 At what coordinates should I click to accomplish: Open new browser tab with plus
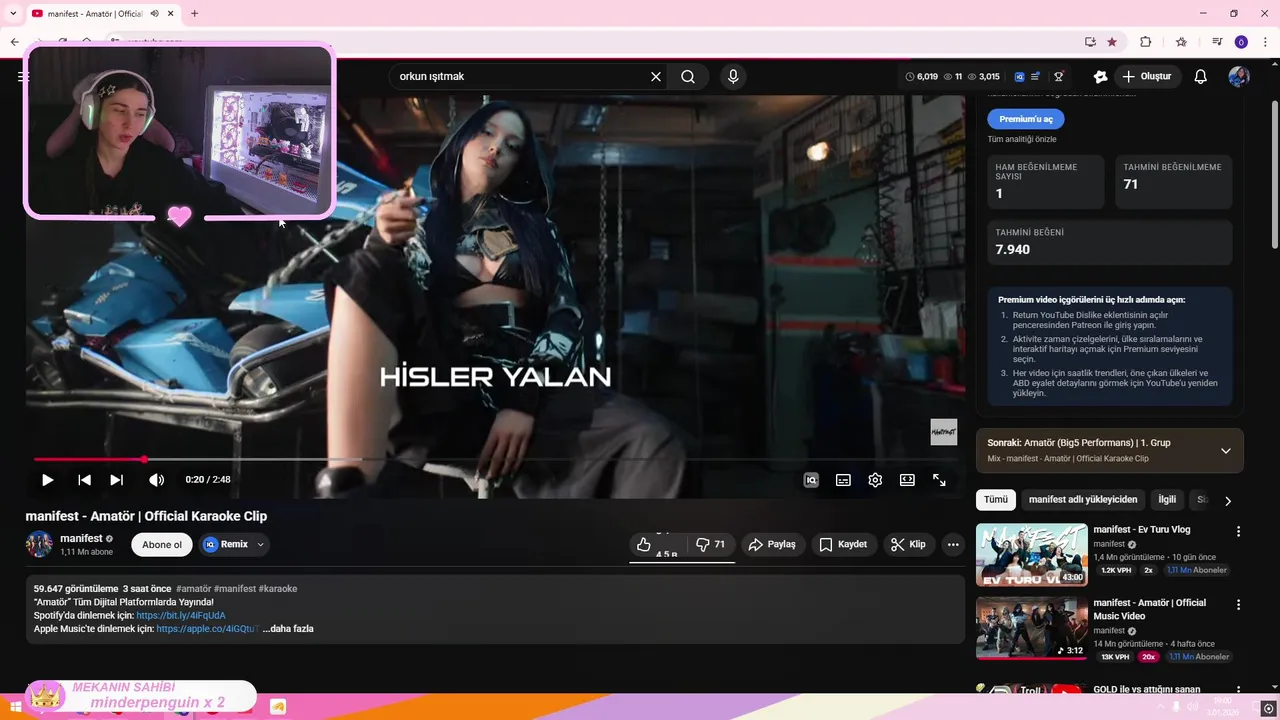pyautogui.click(x=194, y=13)
